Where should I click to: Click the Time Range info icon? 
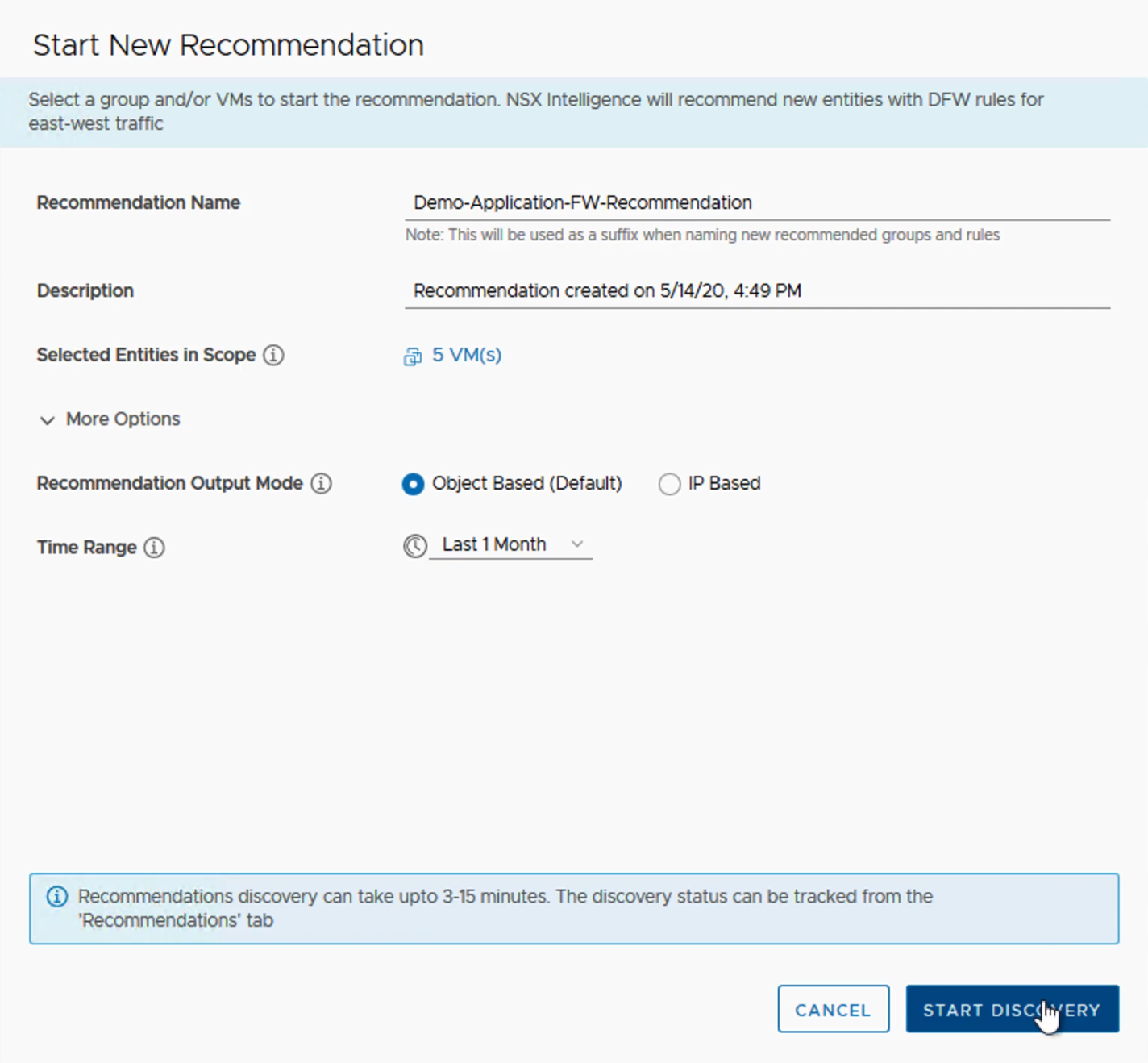coord(154,548)
